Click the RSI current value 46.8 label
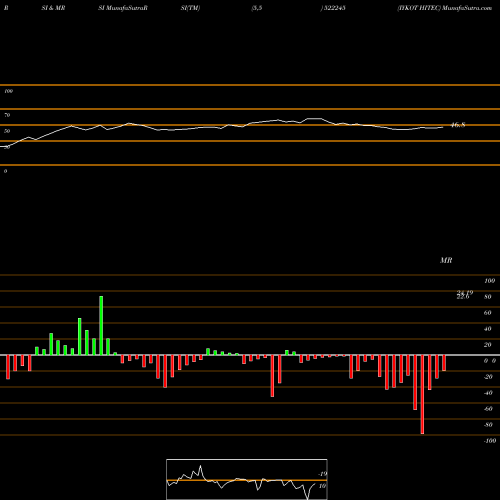The width and height of the screenshot is (500, 500). click(x=458, y=125)
